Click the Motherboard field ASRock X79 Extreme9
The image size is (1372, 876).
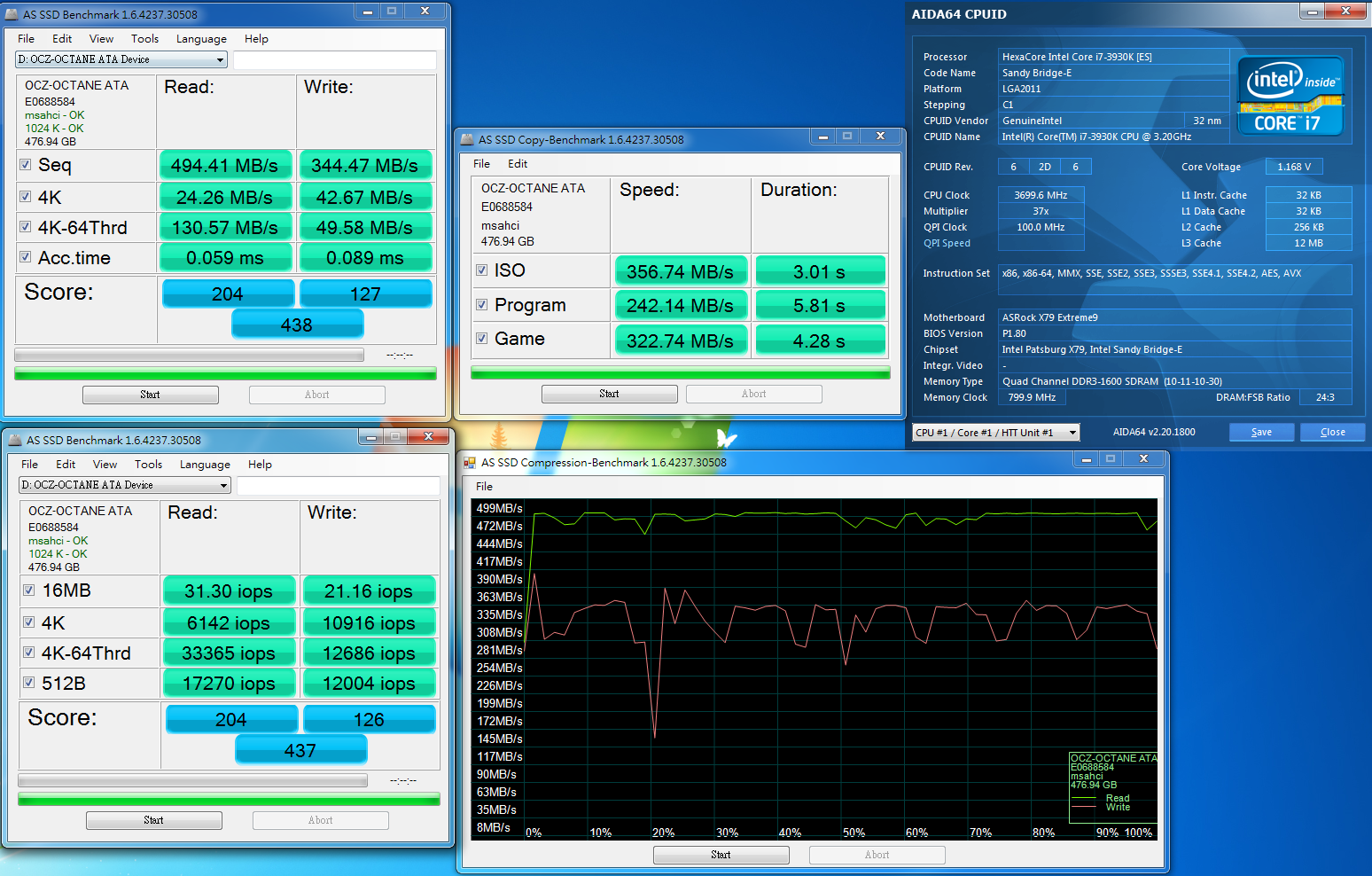(x=1174, y=317)
